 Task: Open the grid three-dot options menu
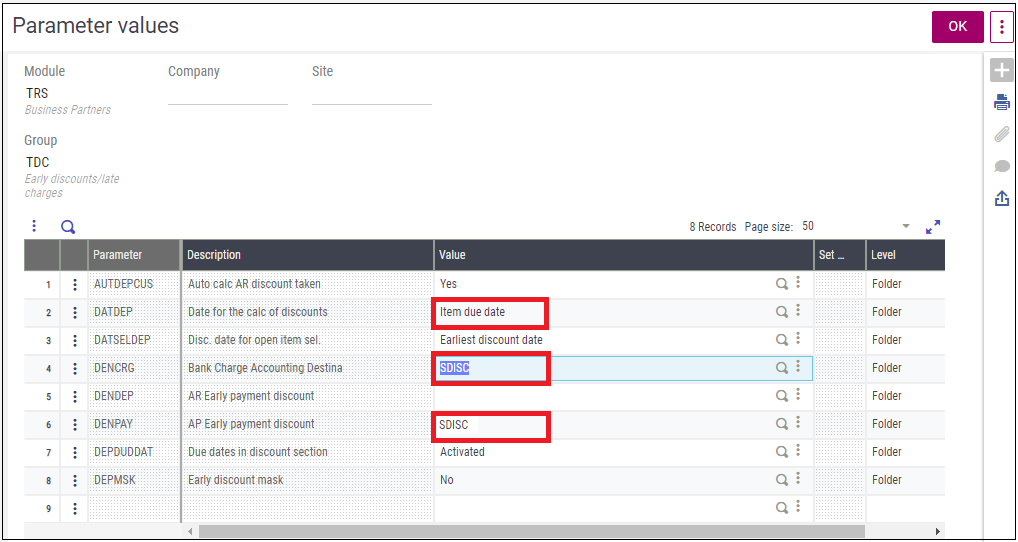(x=34, y=226)
